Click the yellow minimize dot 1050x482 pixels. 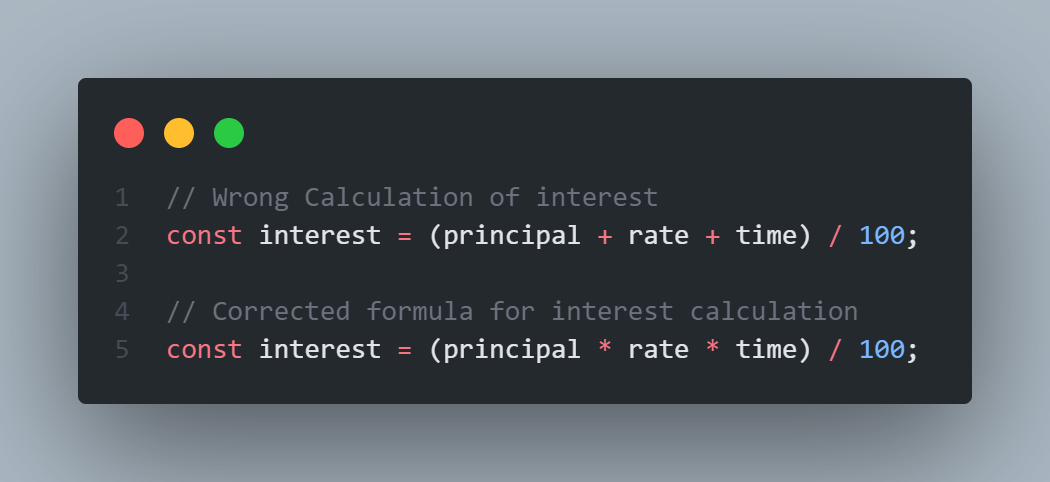click(179, 133)
